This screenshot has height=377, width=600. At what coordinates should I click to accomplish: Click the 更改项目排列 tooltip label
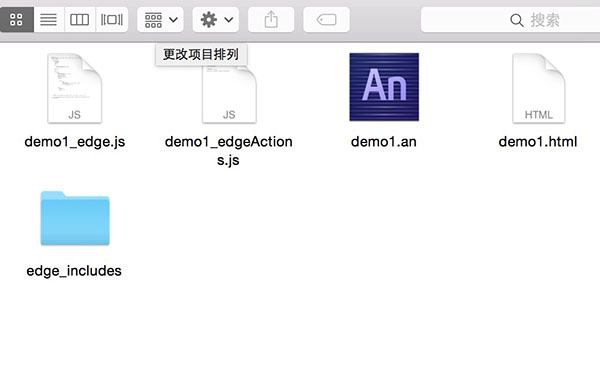pyautogui.click(x=201, y=54)
